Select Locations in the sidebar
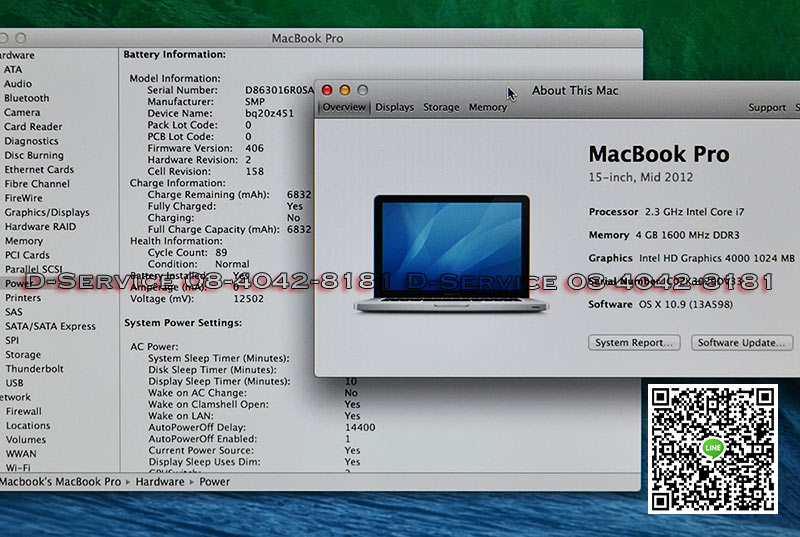800x537 pixels. click(28, 425)
